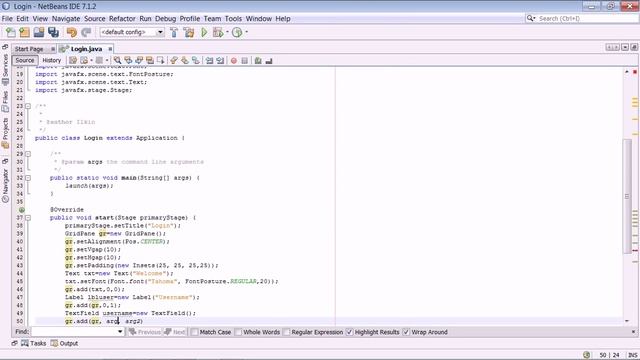Click the editor Back navigation icon

[x=84, y=60]
